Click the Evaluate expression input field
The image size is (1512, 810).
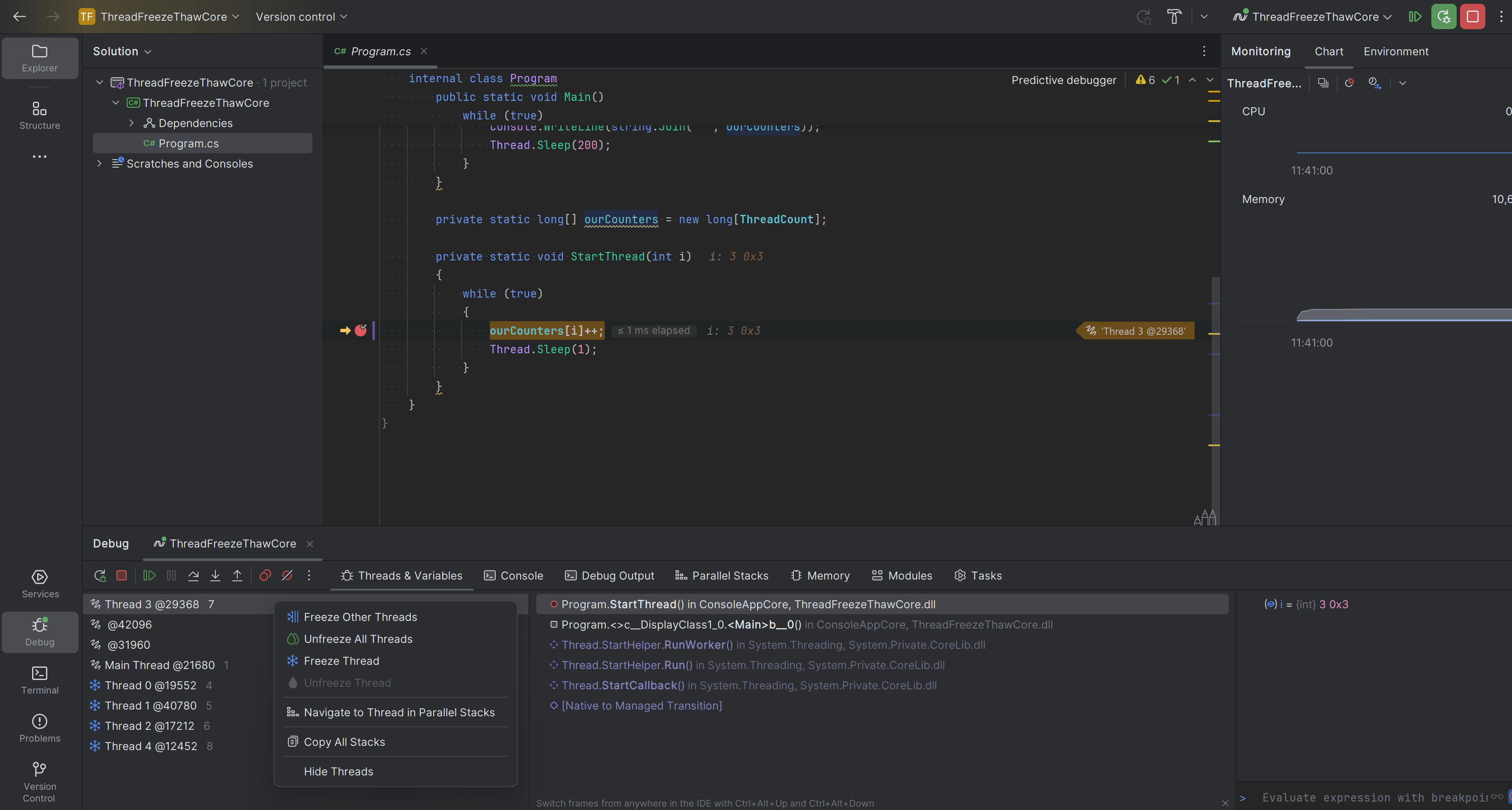coord(1374,797)
